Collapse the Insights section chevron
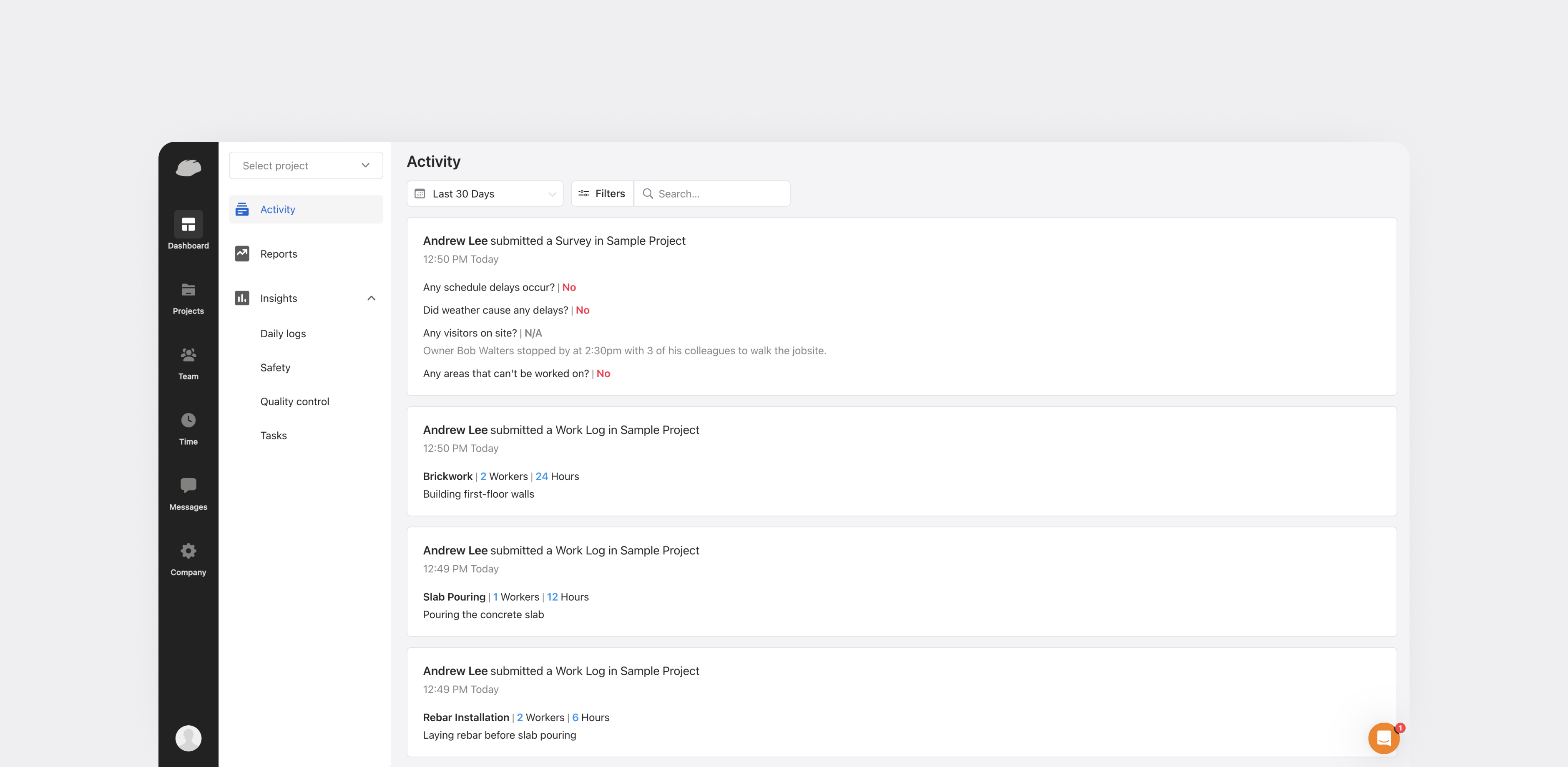The height and width of the screenshot is (767, 1568). (371, 298)
